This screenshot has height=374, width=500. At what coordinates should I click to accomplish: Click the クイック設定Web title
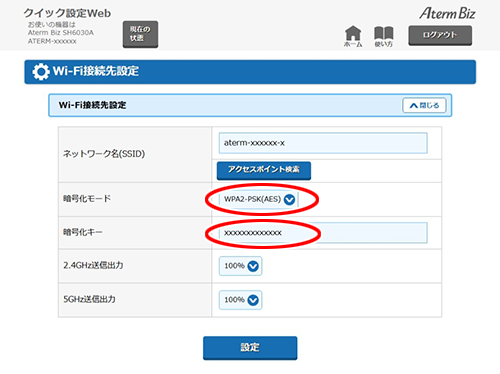pyautogui.click(x=67, y=13)
